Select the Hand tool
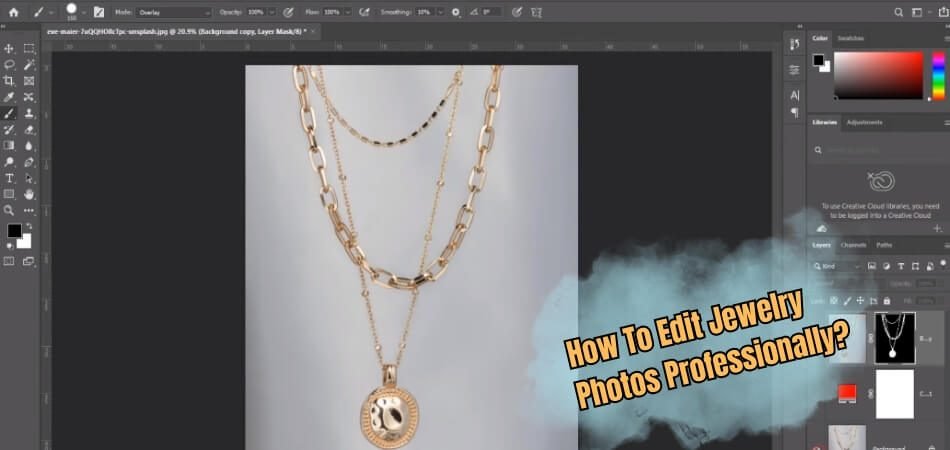This screenshot has width=950, height=450. [x=28, y=194]
